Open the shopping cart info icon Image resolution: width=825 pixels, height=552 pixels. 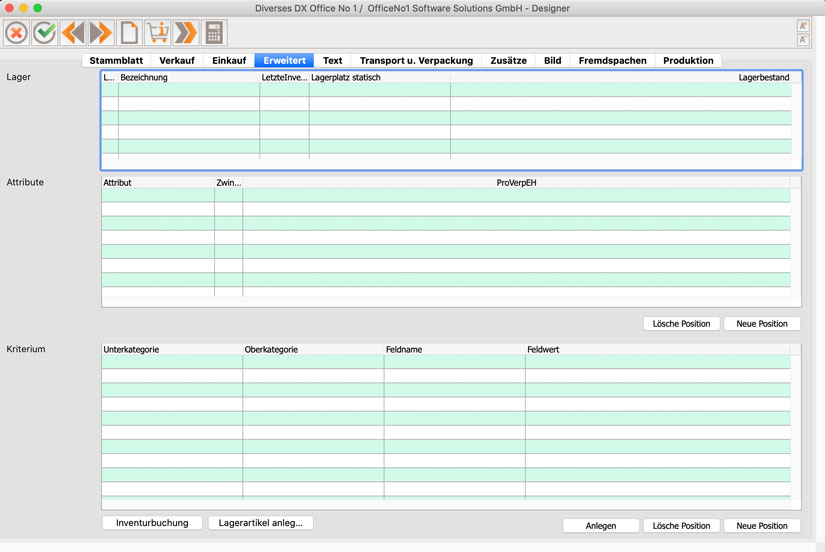[x=157, y=33]
